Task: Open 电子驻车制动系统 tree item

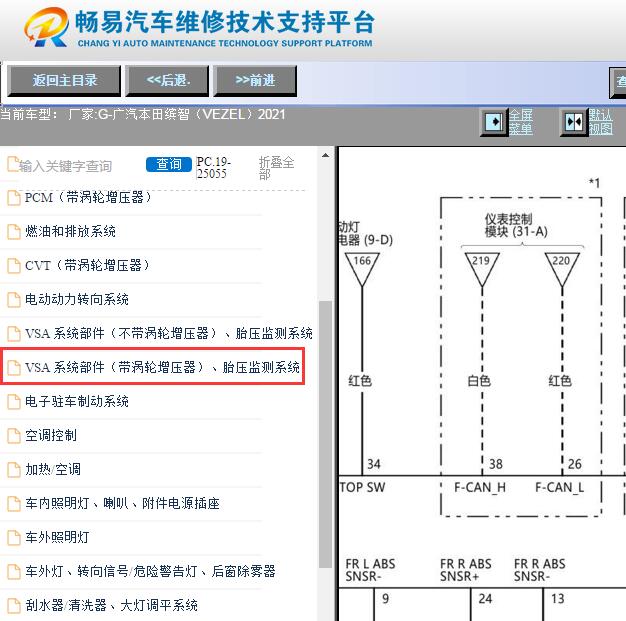Action: (77, 401)
